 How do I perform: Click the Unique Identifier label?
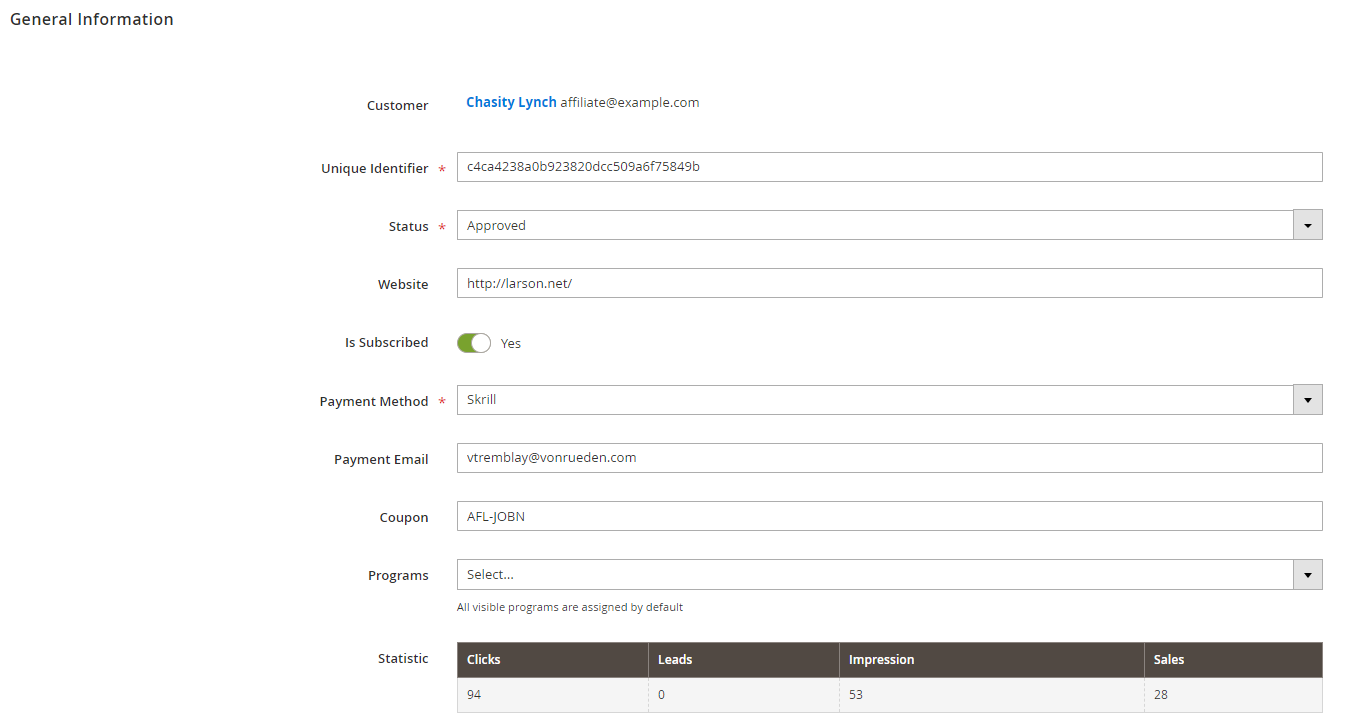pos(375,168)
